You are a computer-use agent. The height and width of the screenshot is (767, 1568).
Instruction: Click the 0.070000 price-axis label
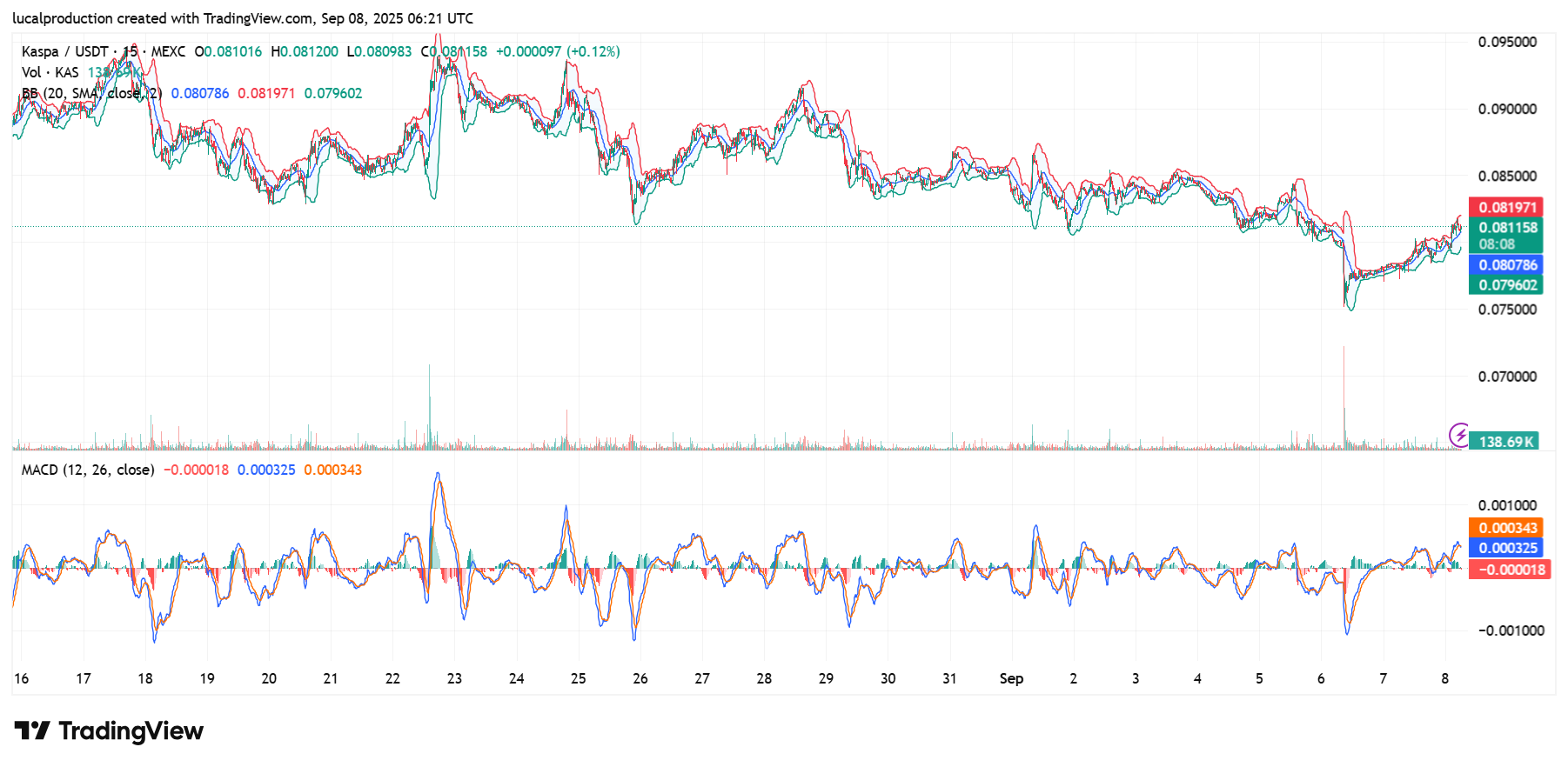1507,377
